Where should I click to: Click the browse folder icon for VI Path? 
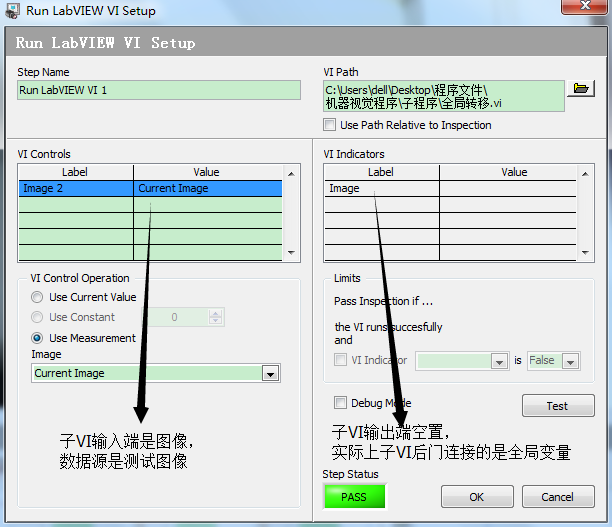pos(580,89)
